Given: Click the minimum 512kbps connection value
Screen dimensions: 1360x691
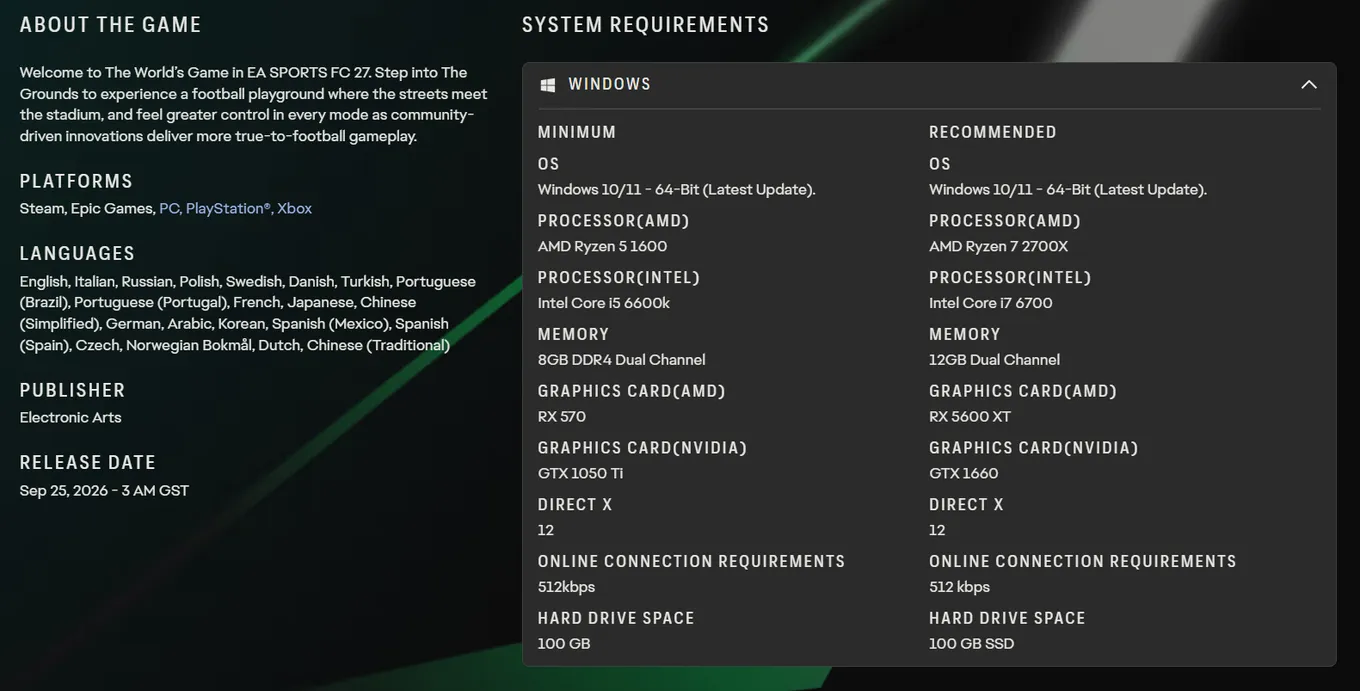Looking at the screenshot, I should [566, 588].
